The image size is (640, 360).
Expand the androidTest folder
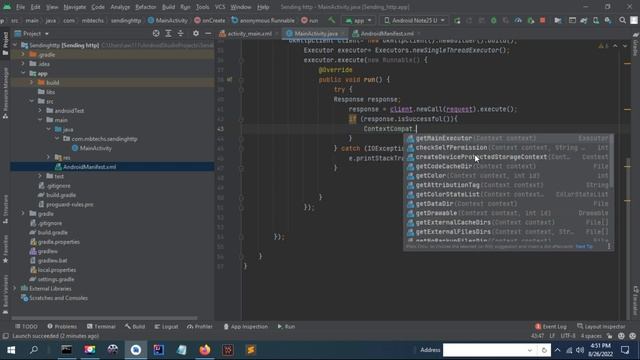[40, 111]
